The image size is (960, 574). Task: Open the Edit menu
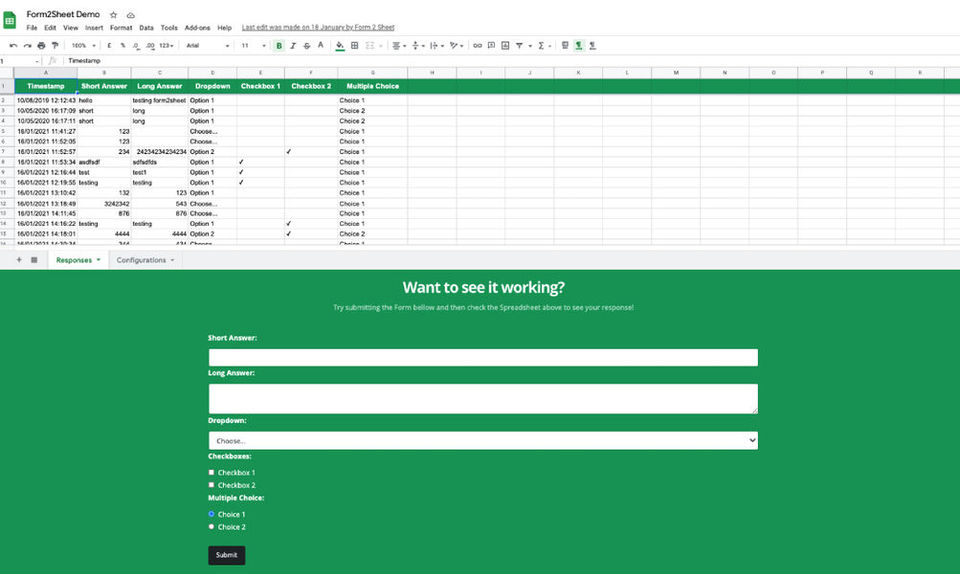(50, 28)
